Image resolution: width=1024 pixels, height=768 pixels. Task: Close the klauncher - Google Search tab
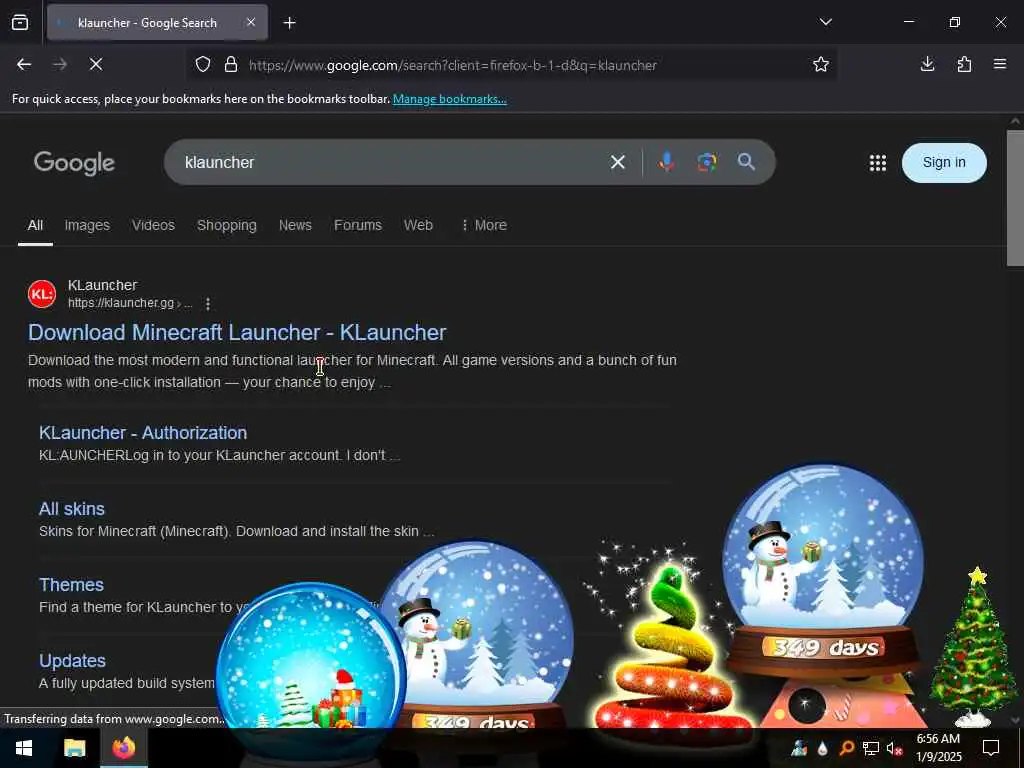tap(251, 22)
